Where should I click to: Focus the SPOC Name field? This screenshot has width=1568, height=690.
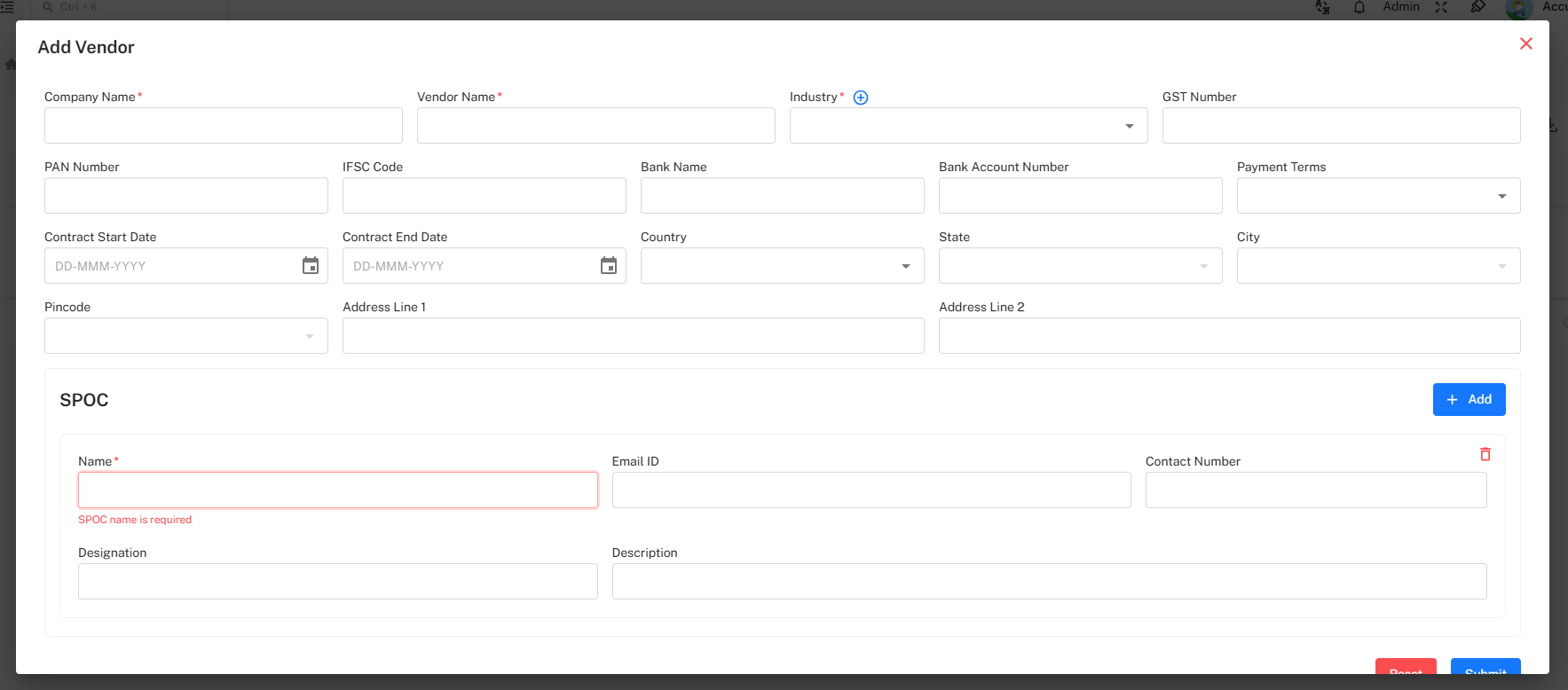337,490
